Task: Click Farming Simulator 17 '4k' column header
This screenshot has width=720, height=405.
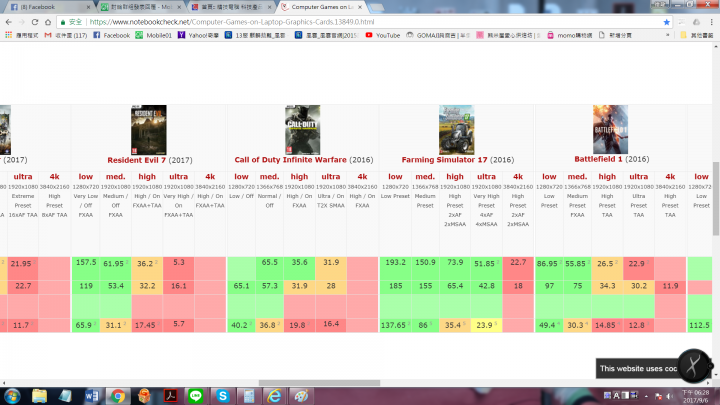Action: point(518,177)
